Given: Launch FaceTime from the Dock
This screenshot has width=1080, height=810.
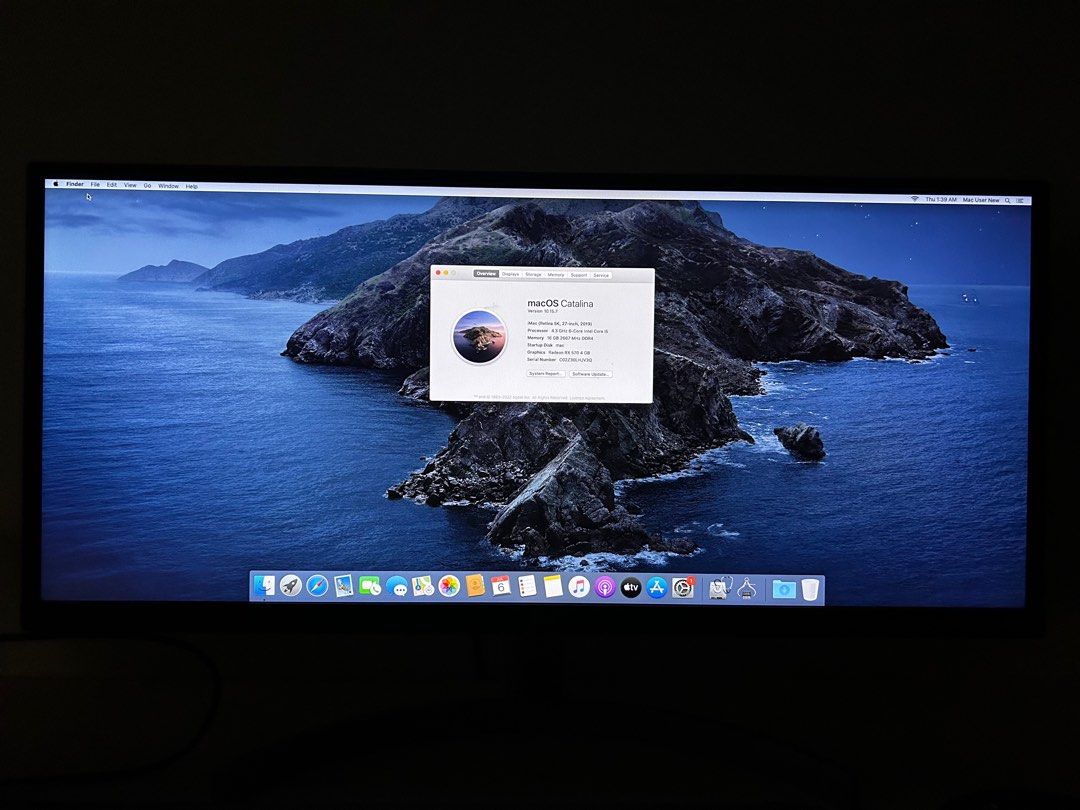Looking at the screenshot, I should (369, 586).
